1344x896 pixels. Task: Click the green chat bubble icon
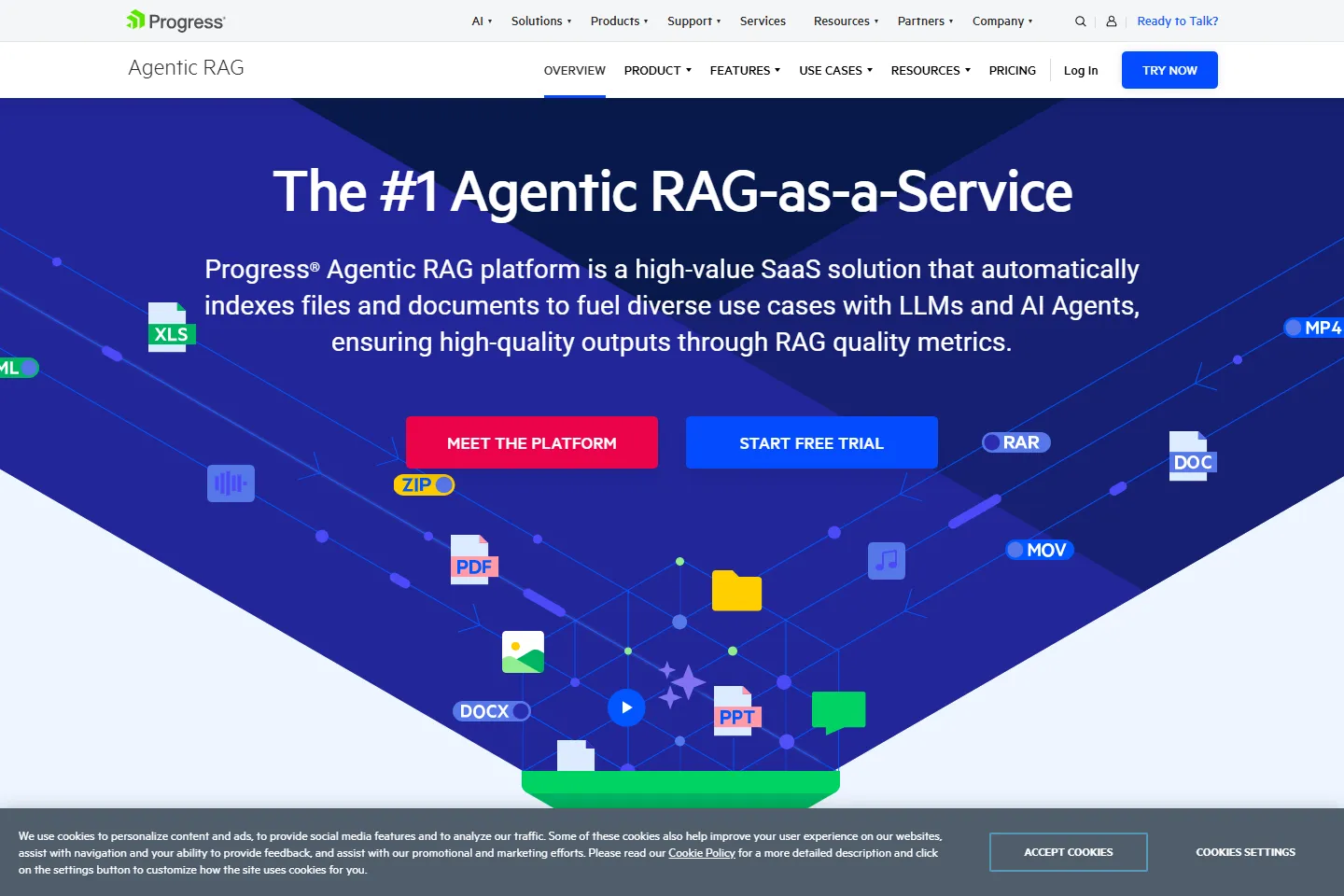(x=839, y=713)
